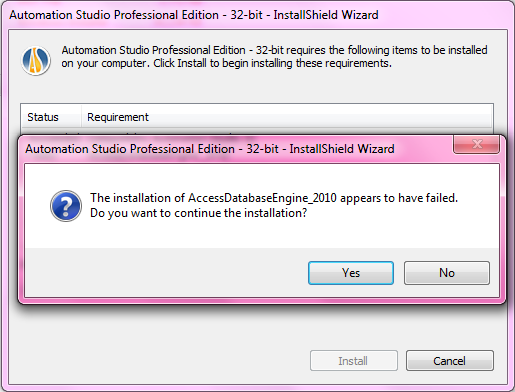Viewport: 515px width, 392px height.
Task: Click the wizard background left of Install
Action: coord(160,361)
